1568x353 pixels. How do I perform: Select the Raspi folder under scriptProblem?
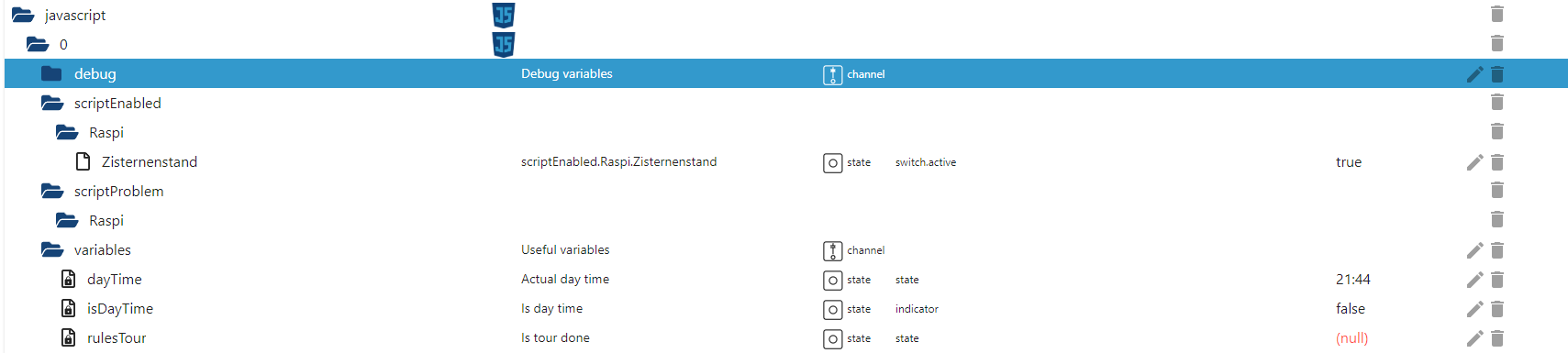tap(106, 221)
